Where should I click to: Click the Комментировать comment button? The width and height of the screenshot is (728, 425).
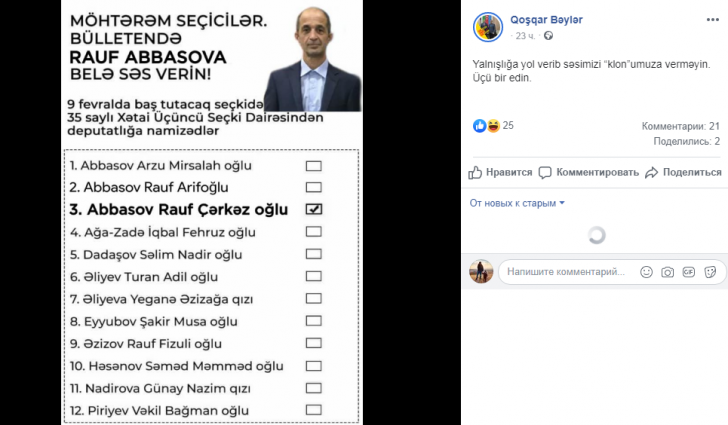click(x=590, y=172)
